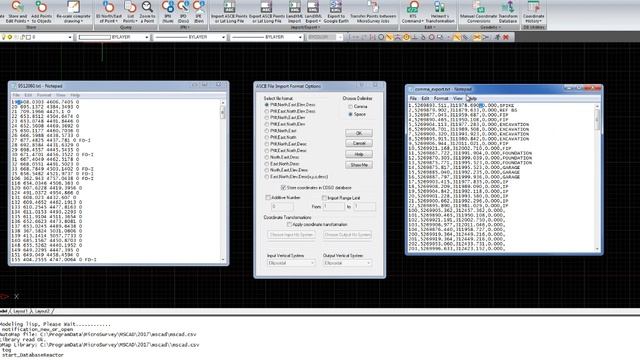The width and height of the screenshot is (640, 360).
Task: Click the red X icon in the toolbar
Action: point(506,37)
